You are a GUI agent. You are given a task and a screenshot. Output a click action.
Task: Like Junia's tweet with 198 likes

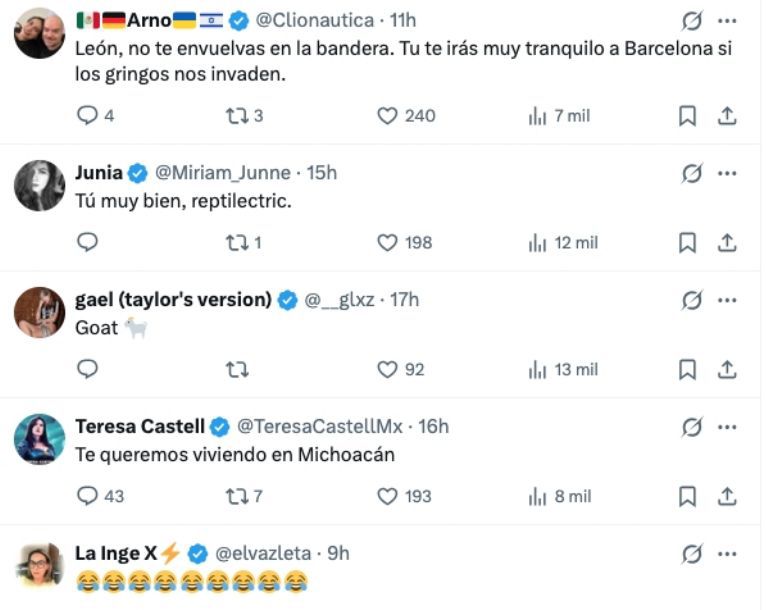point(388,243)
